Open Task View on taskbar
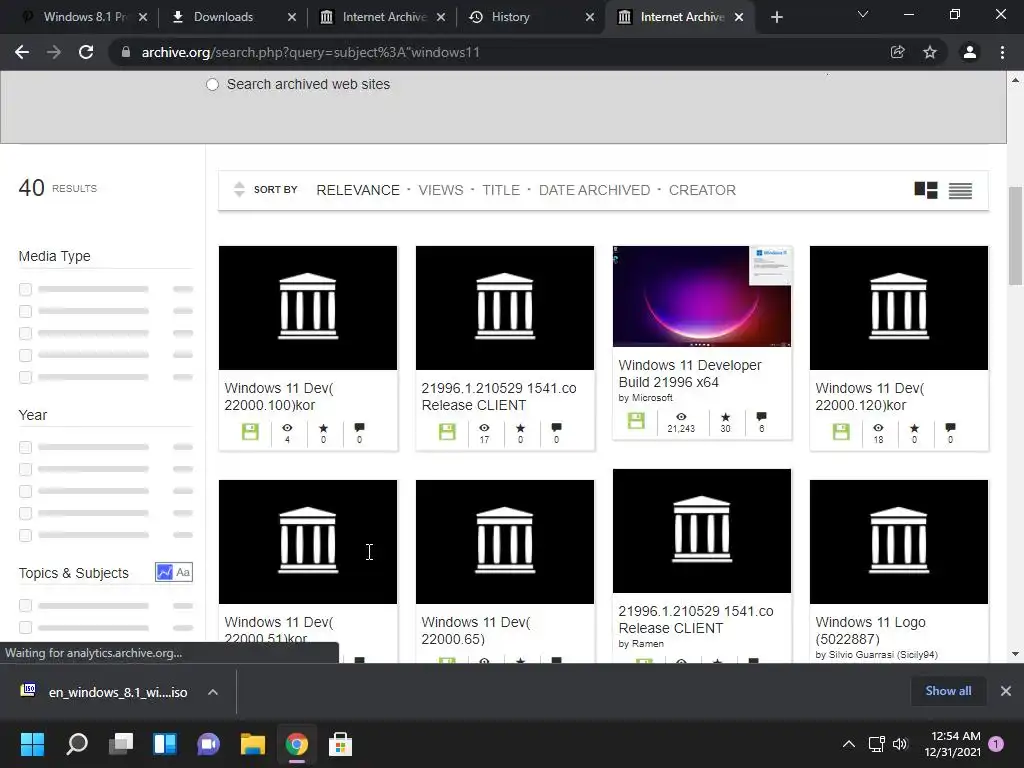 click(x=121, y=744)
